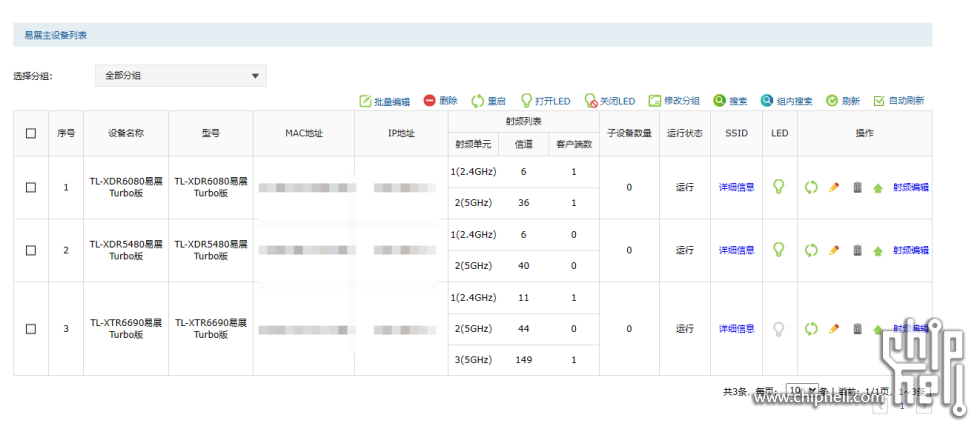This screenshot has width=980, height=432.
Task: Open 射频编辑 link for TL-XDR5480
Action: pyautogui.click(x=911, y=250)
